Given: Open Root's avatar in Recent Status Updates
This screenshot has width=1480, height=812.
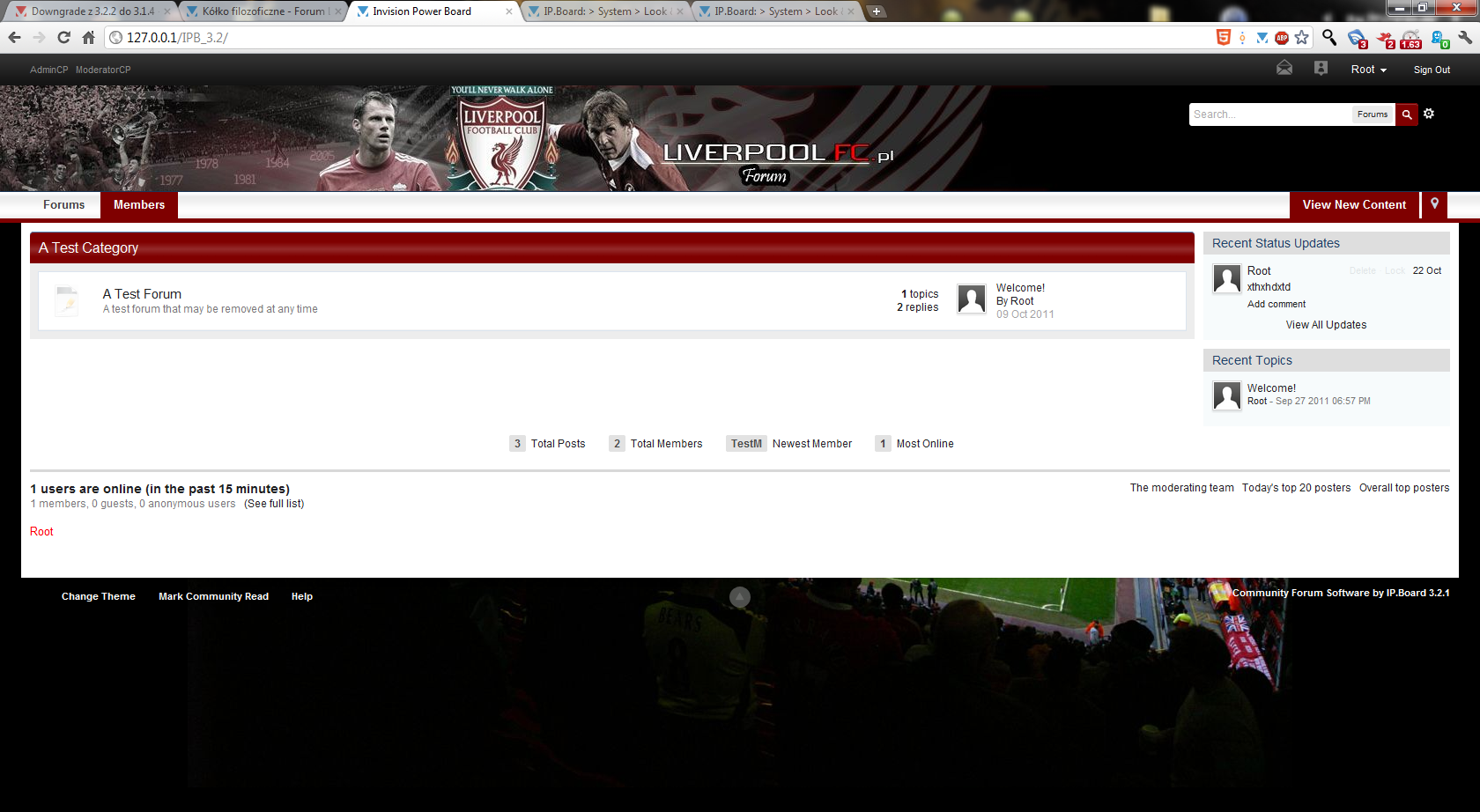Looking at the screenshot, I should 1227,278.
